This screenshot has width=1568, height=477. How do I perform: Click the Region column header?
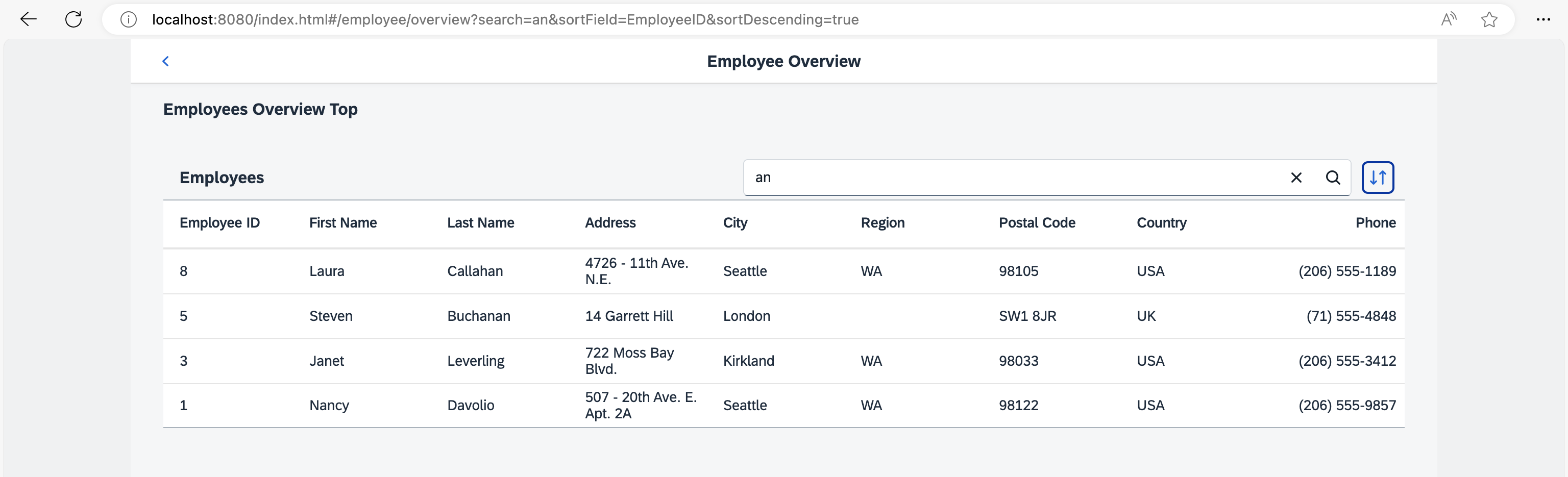(883, 222)
